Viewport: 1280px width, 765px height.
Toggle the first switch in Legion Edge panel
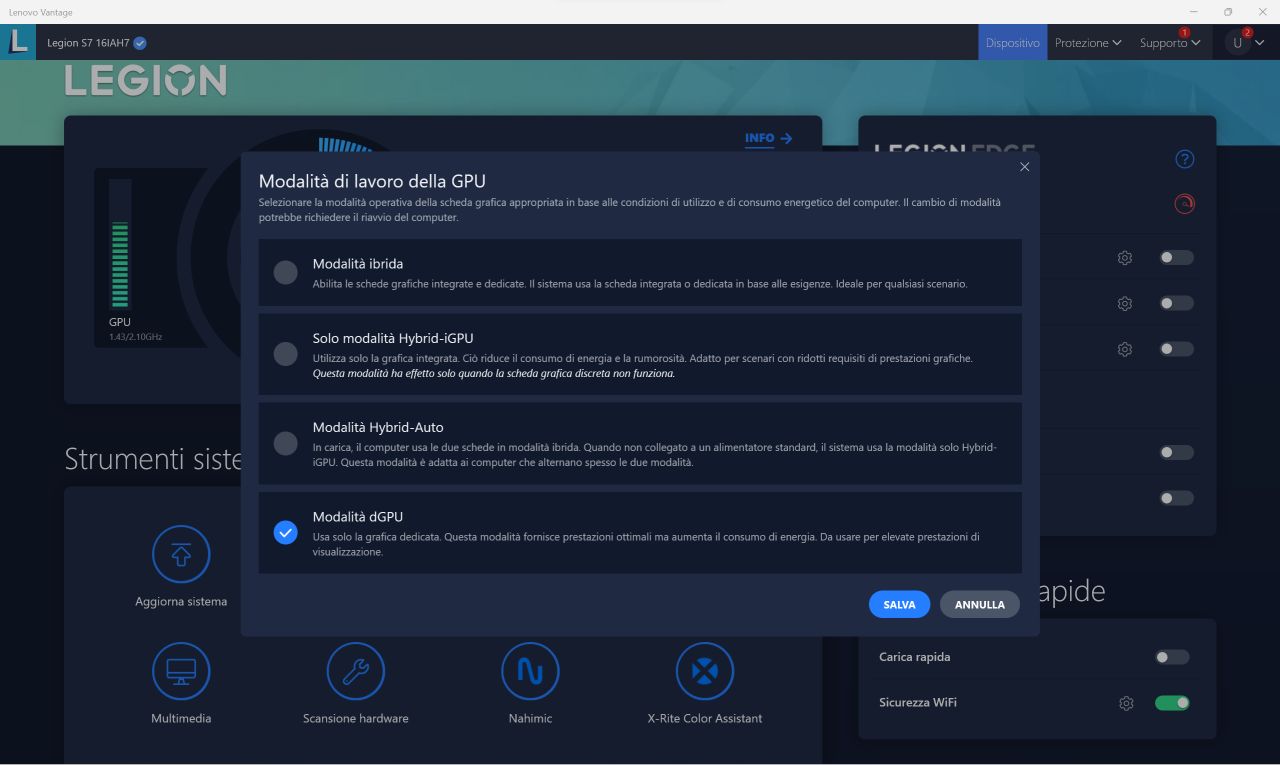(x=1176, y=258)
